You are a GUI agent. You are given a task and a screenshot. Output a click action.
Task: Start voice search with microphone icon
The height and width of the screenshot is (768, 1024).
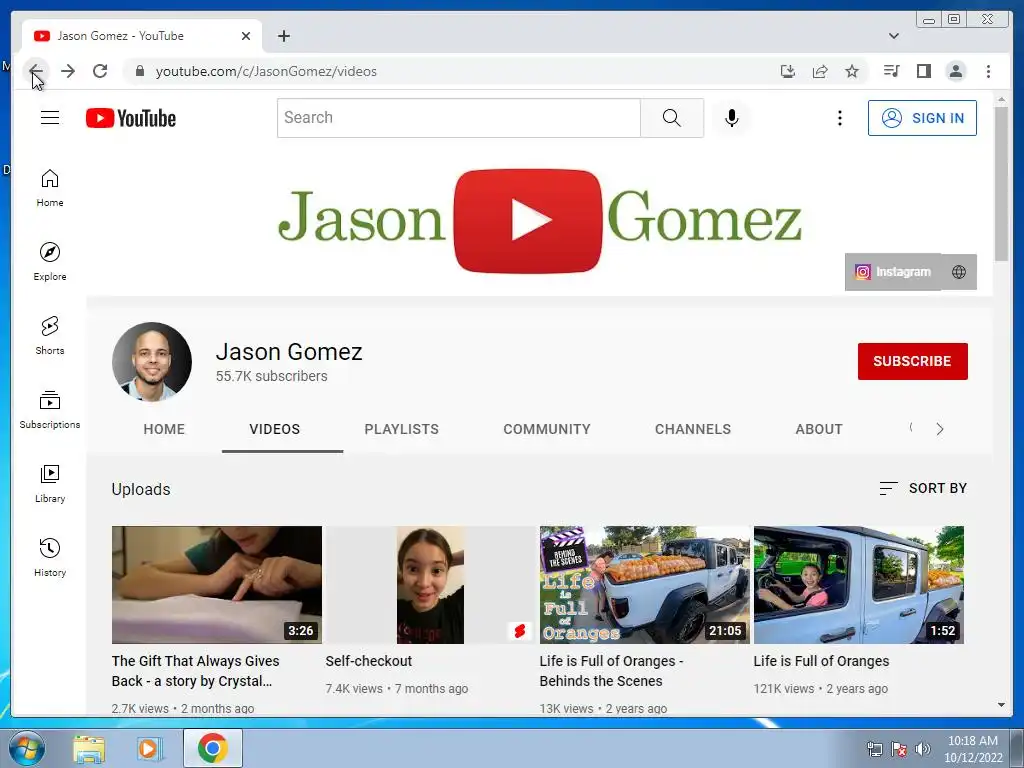point(731,118)
